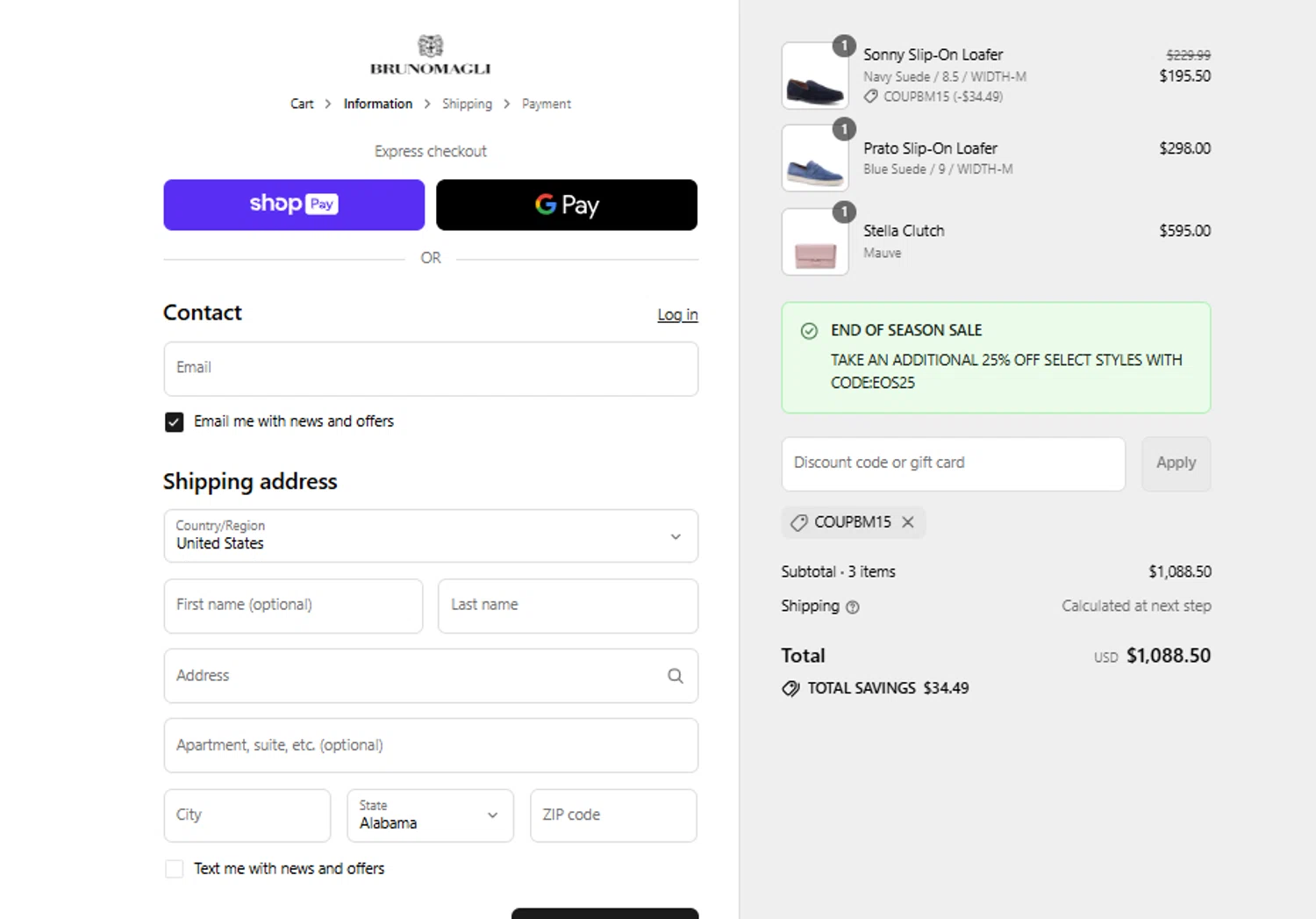Select the Shipping breadcrumb step

467,104
